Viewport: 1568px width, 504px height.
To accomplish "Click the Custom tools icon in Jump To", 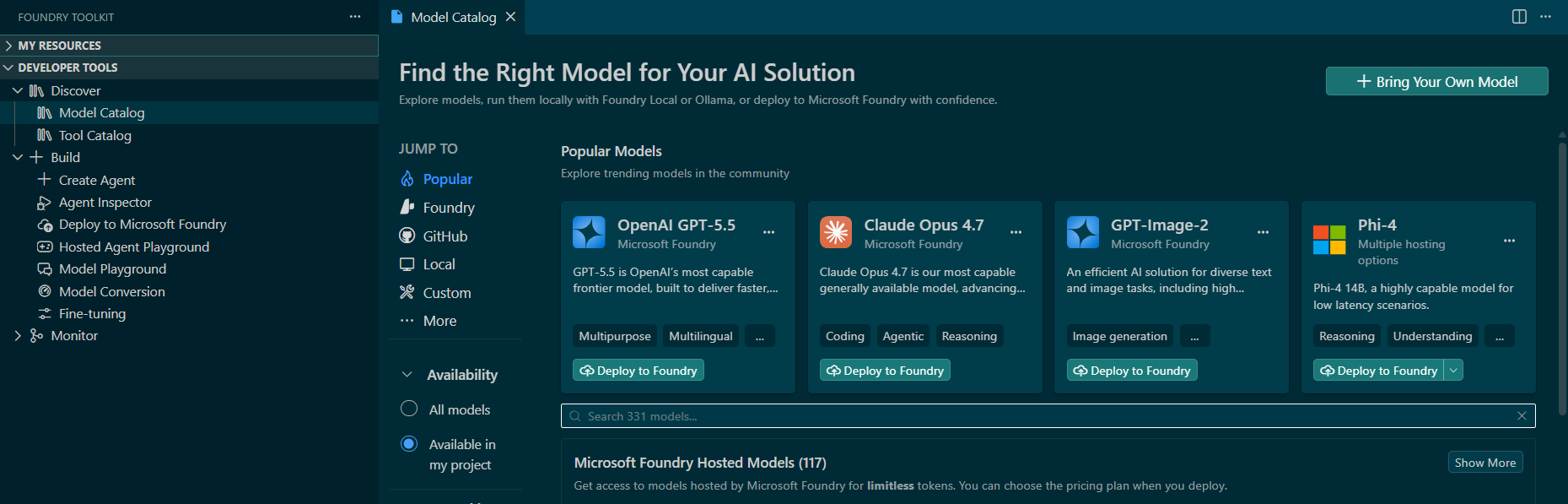I will click(407, 292).
